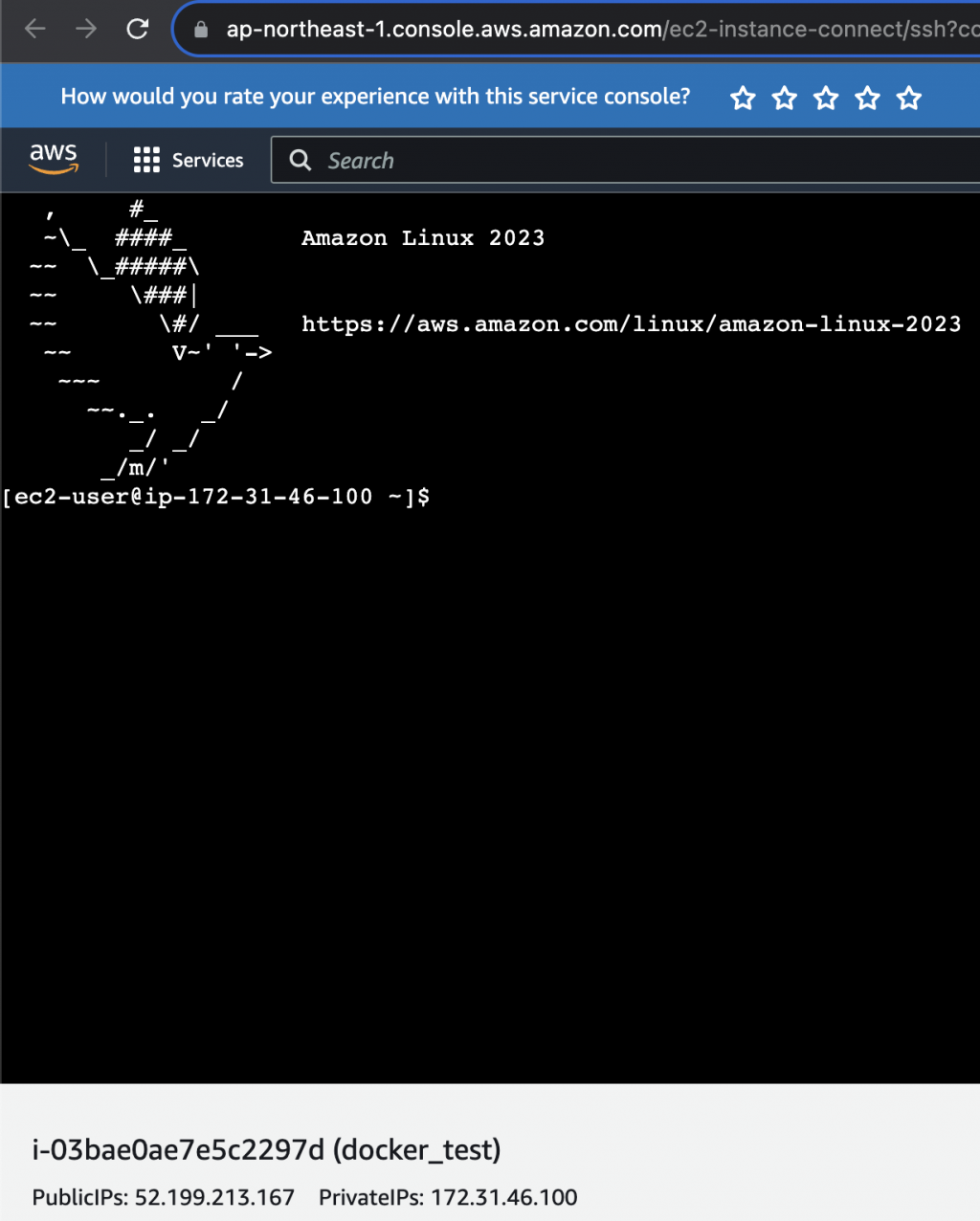Image resolution: width=980 pixels, height=1221 pixels.
Task: Open the Services grid menu icon
Action: tap(146, 160)
